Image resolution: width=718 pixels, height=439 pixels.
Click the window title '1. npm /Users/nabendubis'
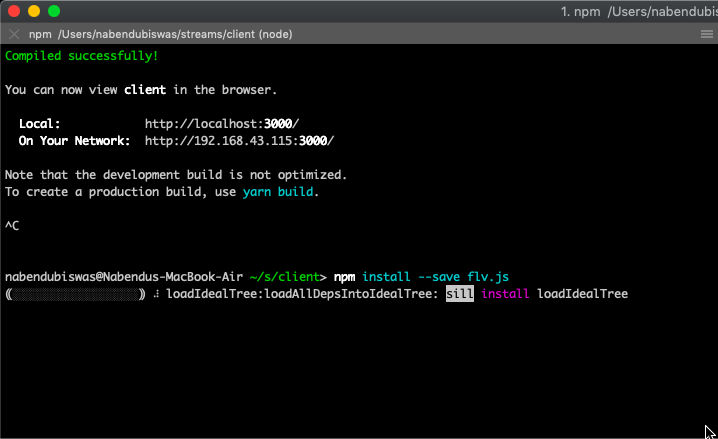639,11
